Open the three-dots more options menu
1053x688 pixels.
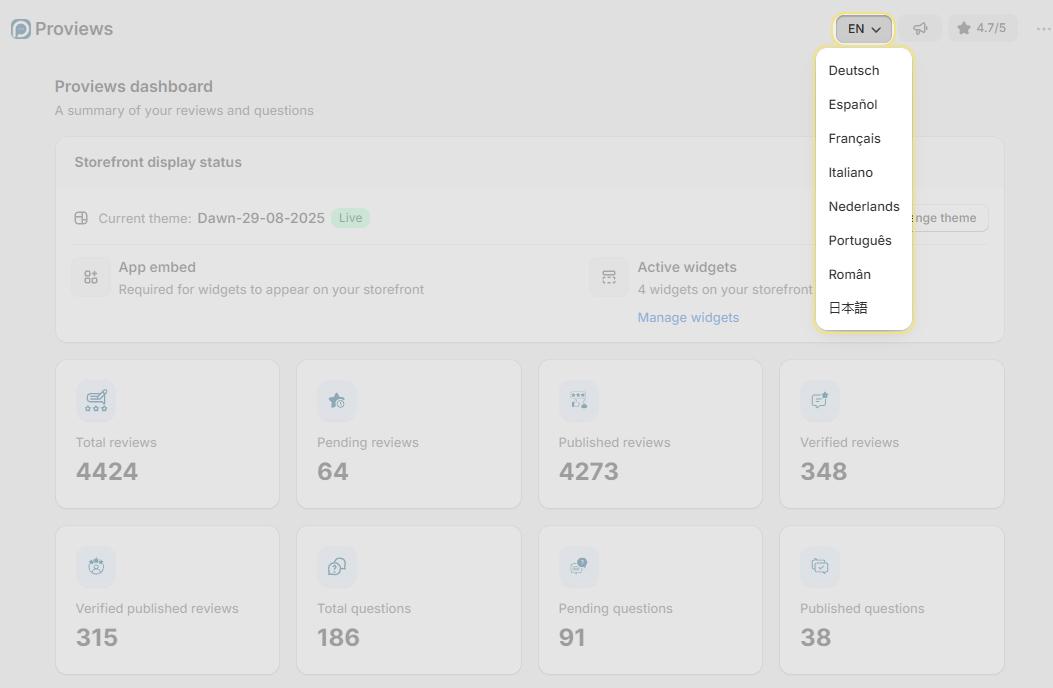coord(1043,28)
